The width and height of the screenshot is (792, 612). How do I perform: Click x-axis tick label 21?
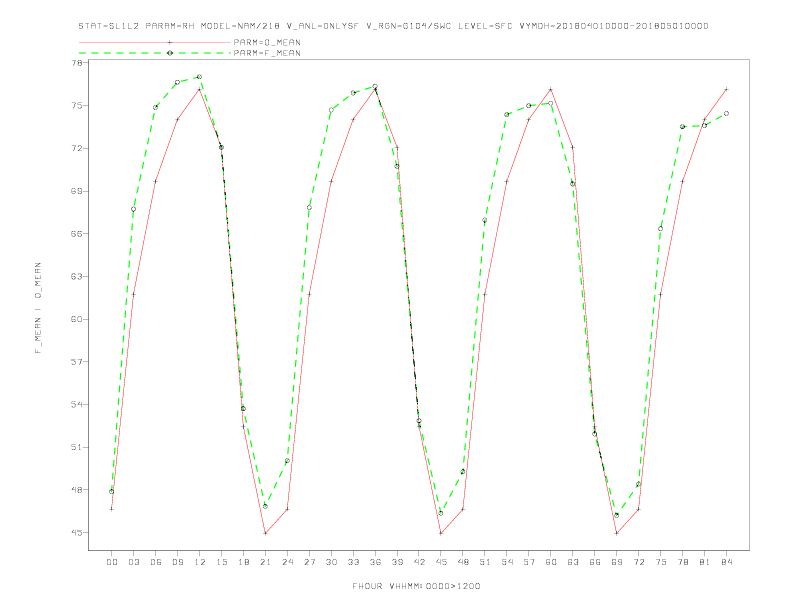[x=265, y=562]
